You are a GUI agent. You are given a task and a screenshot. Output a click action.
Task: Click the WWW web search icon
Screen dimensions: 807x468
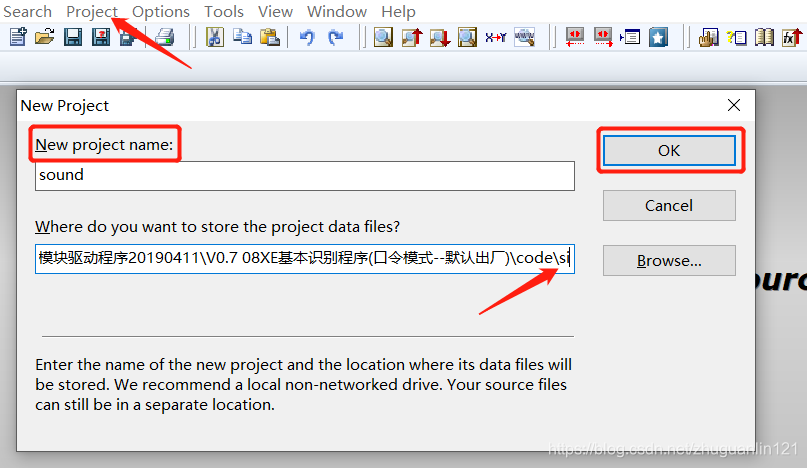[x=524, y=37]
